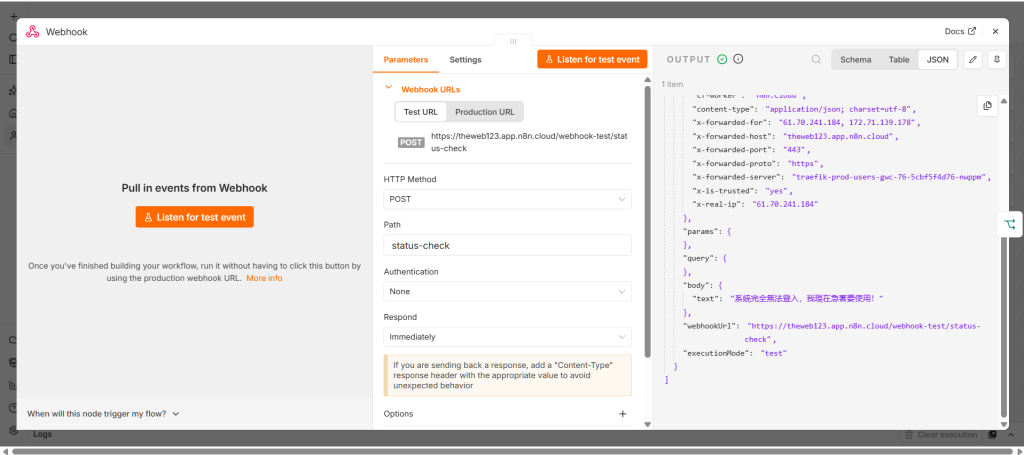Click the "x-forwarded-proto" value https
1024x455 pixels.
click(805, 163)
